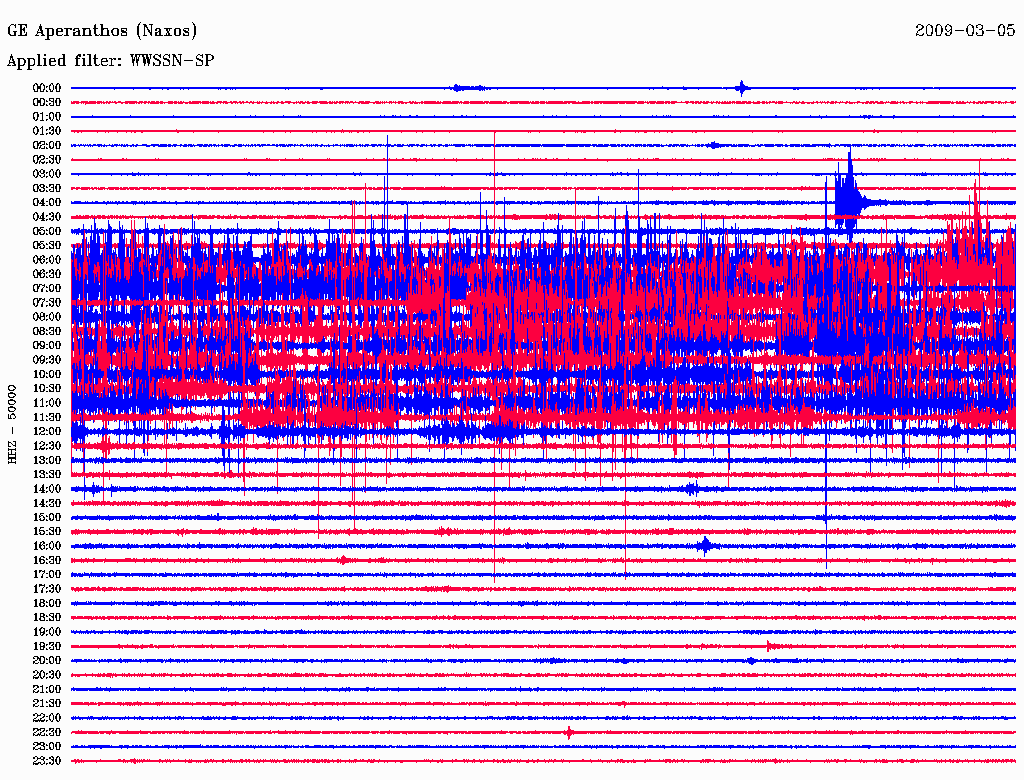Click the 12:30 time label

pyautogui.click(x=47, y=446)
